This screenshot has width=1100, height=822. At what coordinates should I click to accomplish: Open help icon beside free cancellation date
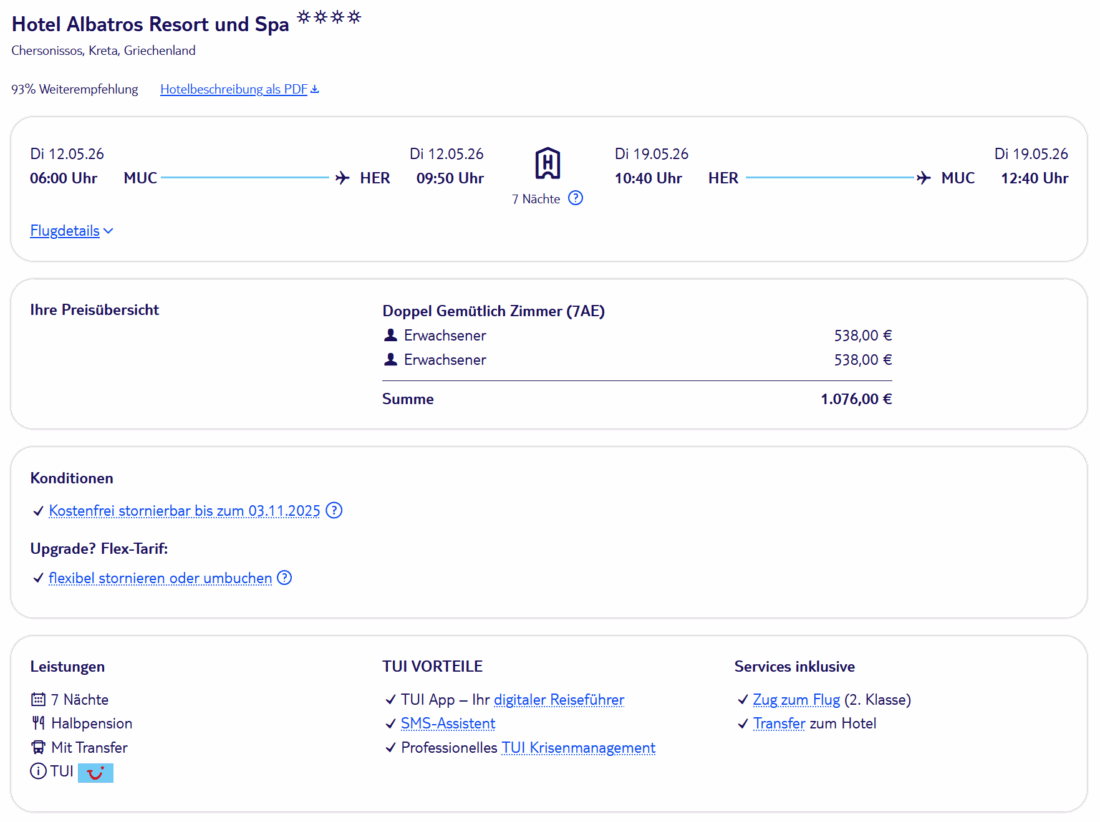[x=334, y=510]
